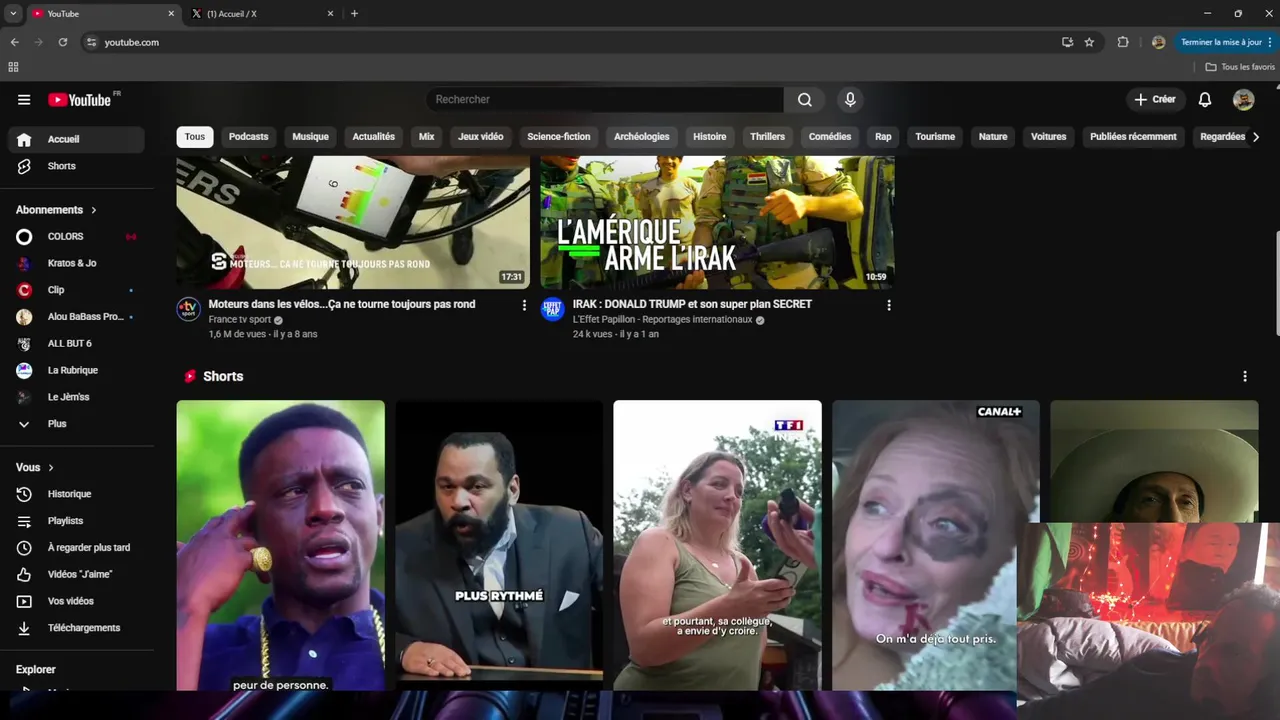This screenshot has height=720, width=1280.
Task: Open La Rubrique channel
Action: (x=76, y=370)
